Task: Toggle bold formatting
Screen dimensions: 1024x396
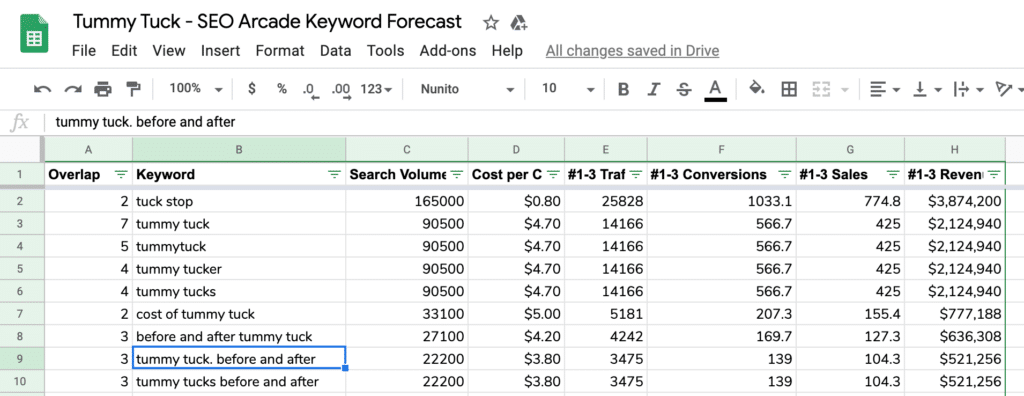Action: [623, 89]
